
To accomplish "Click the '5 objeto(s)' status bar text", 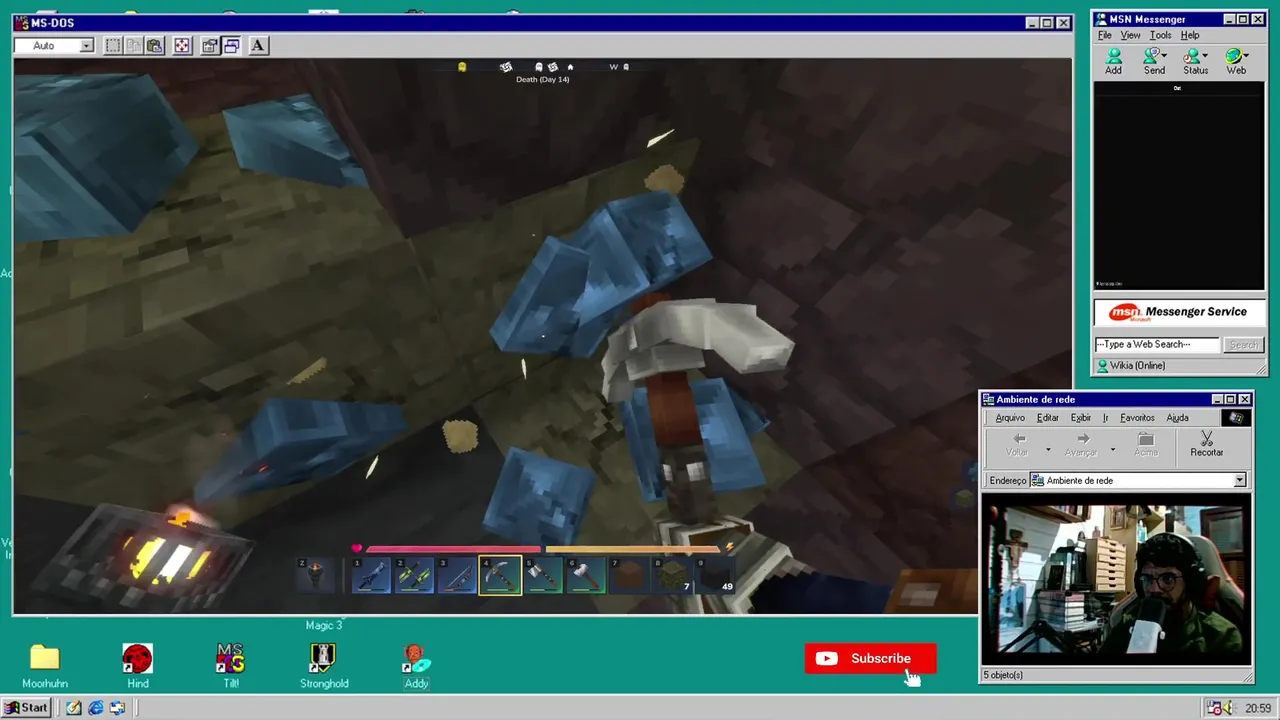I will pyautogui.click(x=1003, y=675).
